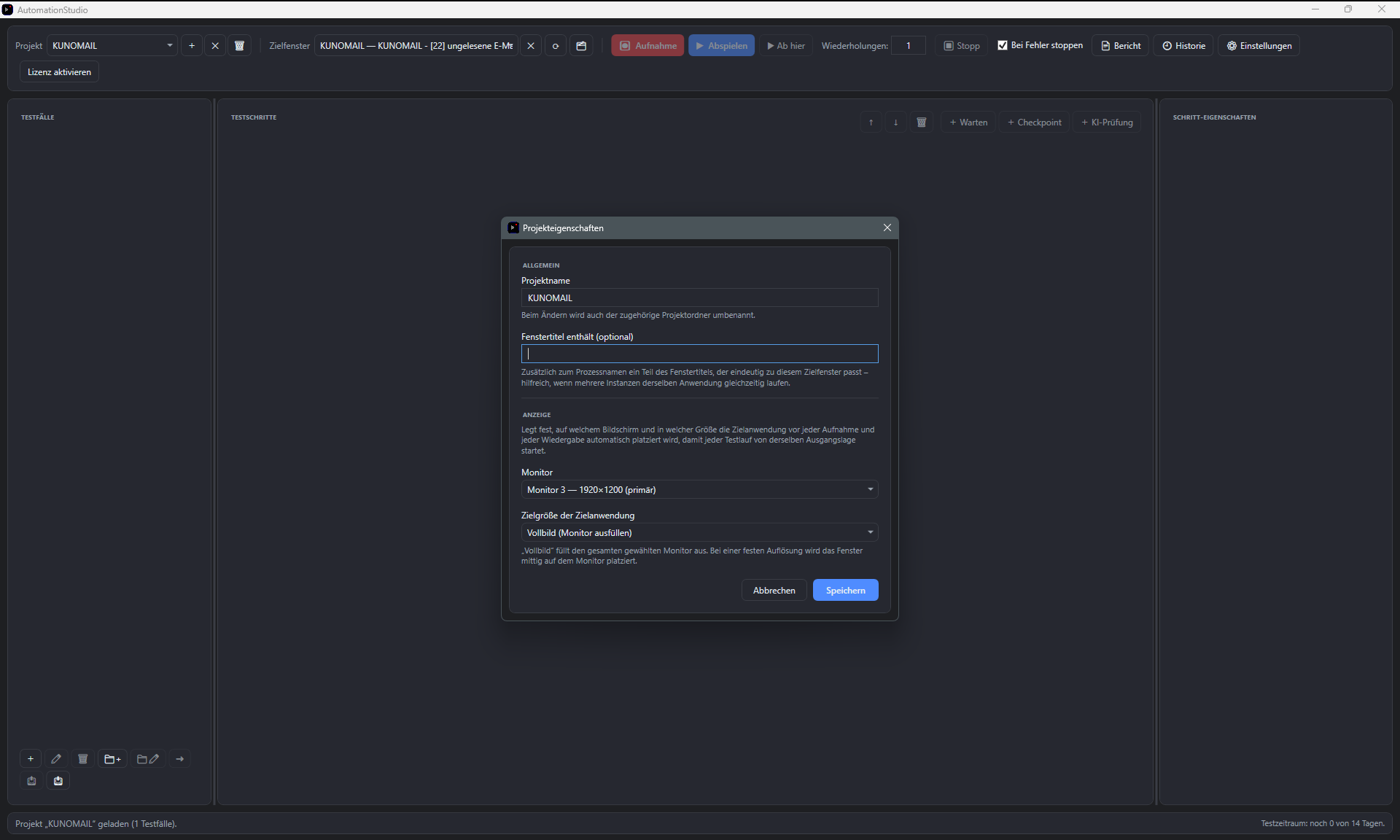Click the Ab hier play button
1400x840 pixels.
[x=786, y=45]
